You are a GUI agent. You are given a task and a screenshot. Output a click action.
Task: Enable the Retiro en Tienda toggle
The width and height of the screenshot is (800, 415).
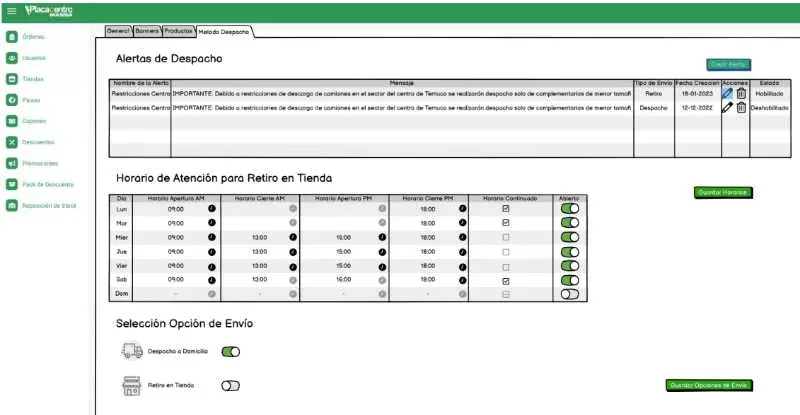pos(231,385)
